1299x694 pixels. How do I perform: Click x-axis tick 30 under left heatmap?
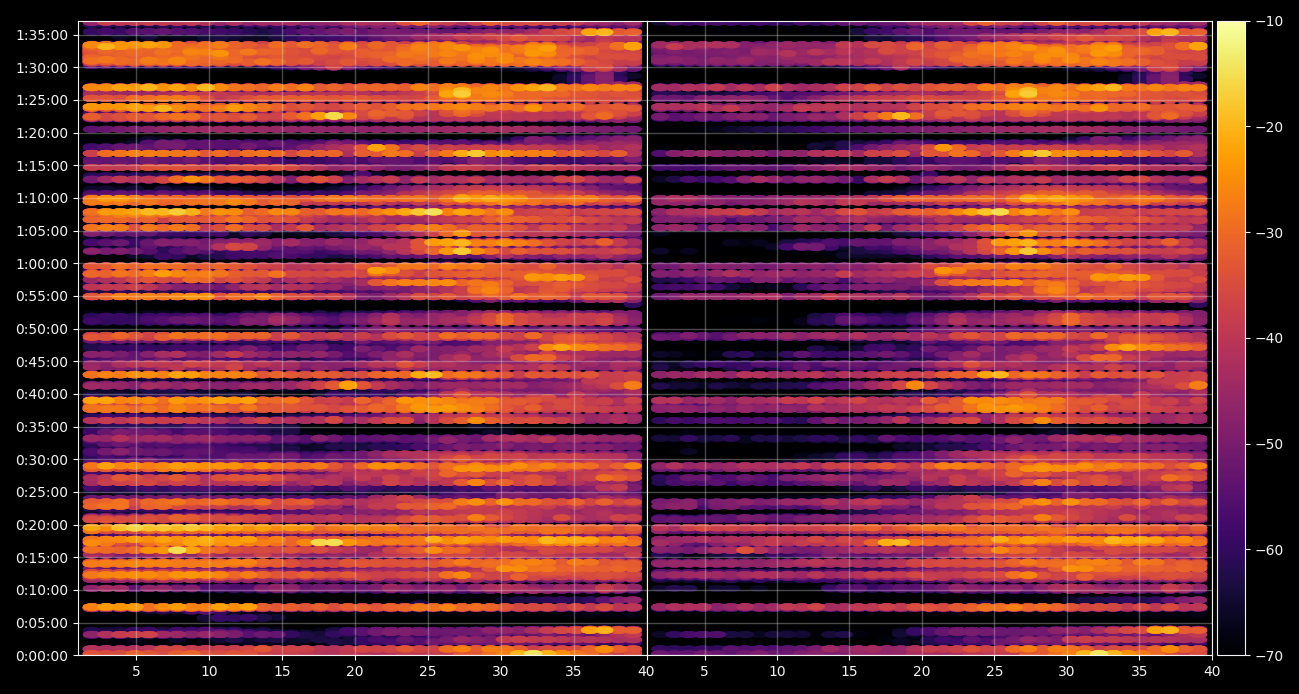pos(501,672)
